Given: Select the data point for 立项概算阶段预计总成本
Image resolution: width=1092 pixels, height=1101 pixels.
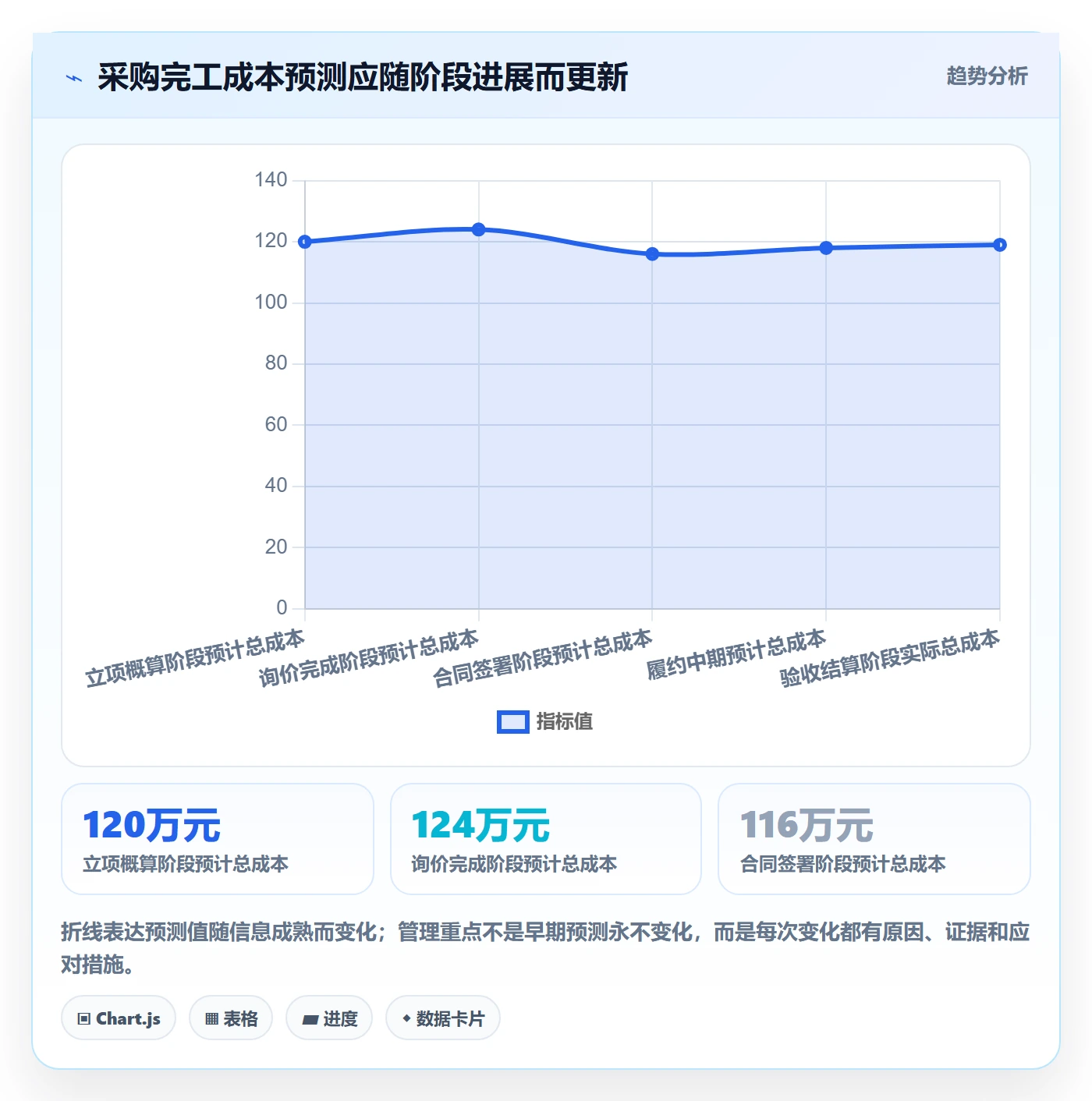Looking at the screenshot, I should 305,242.
